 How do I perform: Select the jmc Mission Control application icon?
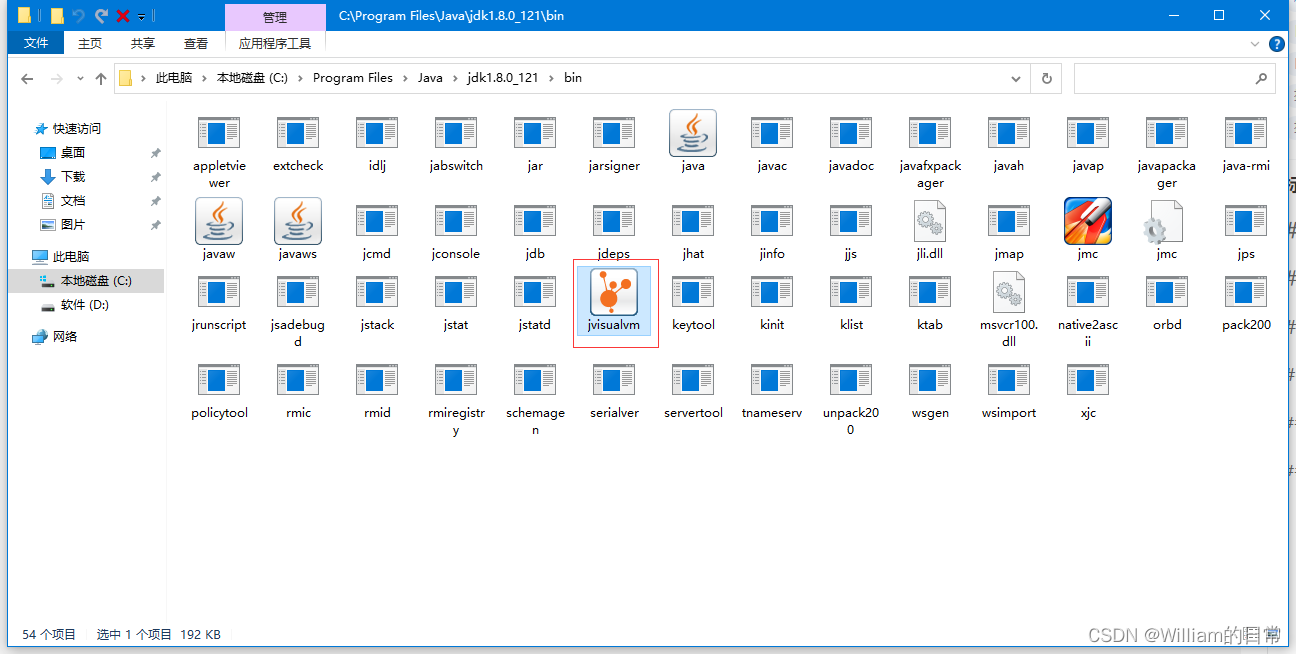1088,221
